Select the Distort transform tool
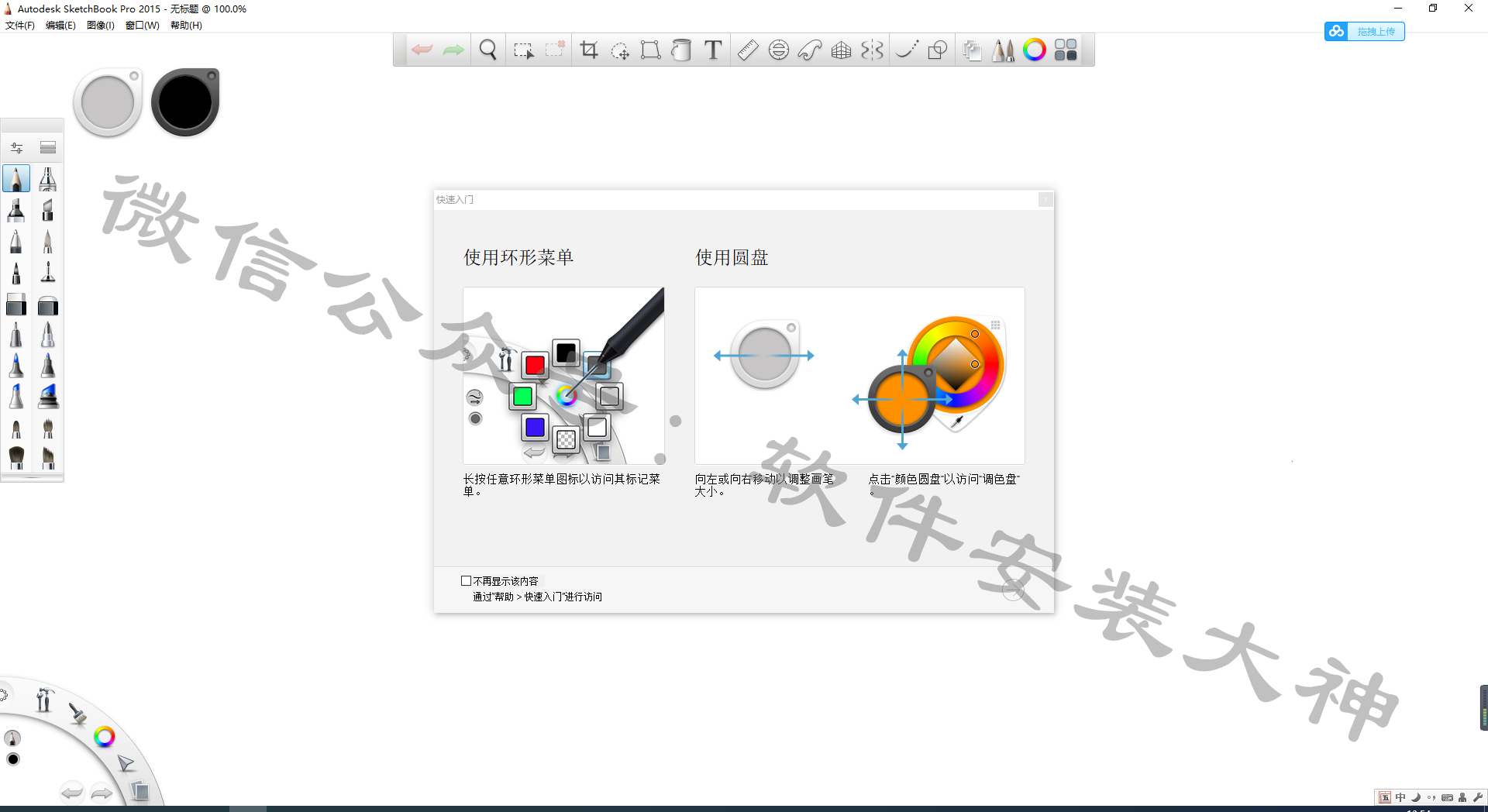 pos(651,50)
